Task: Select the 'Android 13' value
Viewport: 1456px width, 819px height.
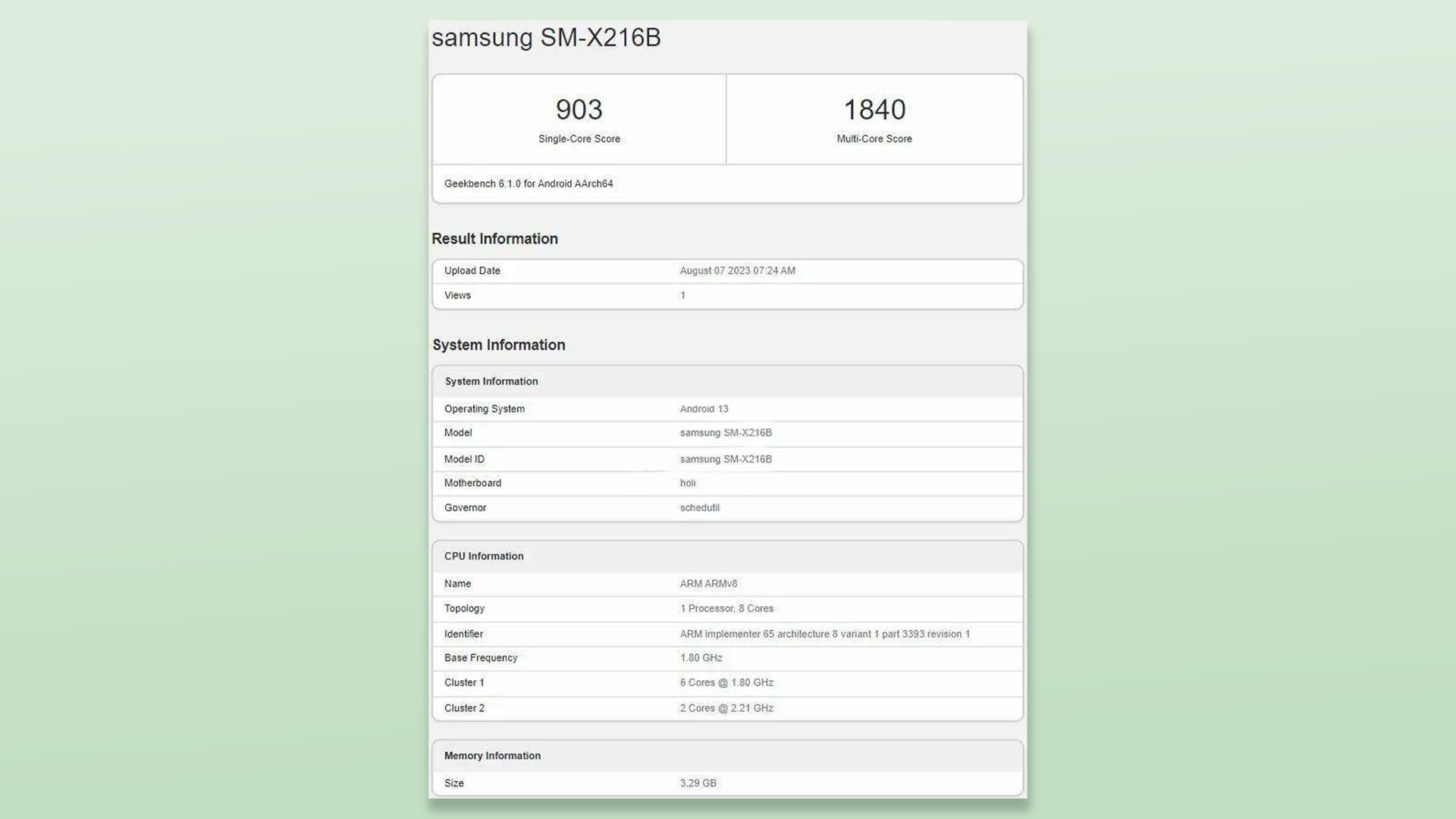Action: tap(704, 409)
